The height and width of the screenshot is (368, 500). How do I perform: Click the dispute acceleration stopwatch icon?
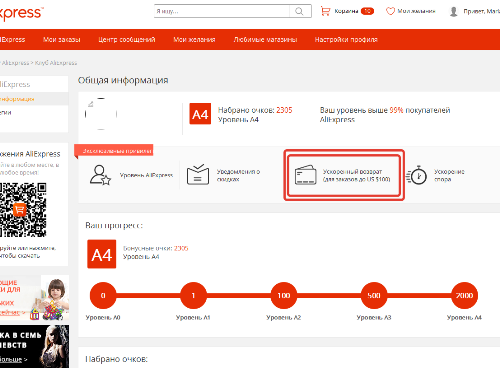(x=417, y=175)
